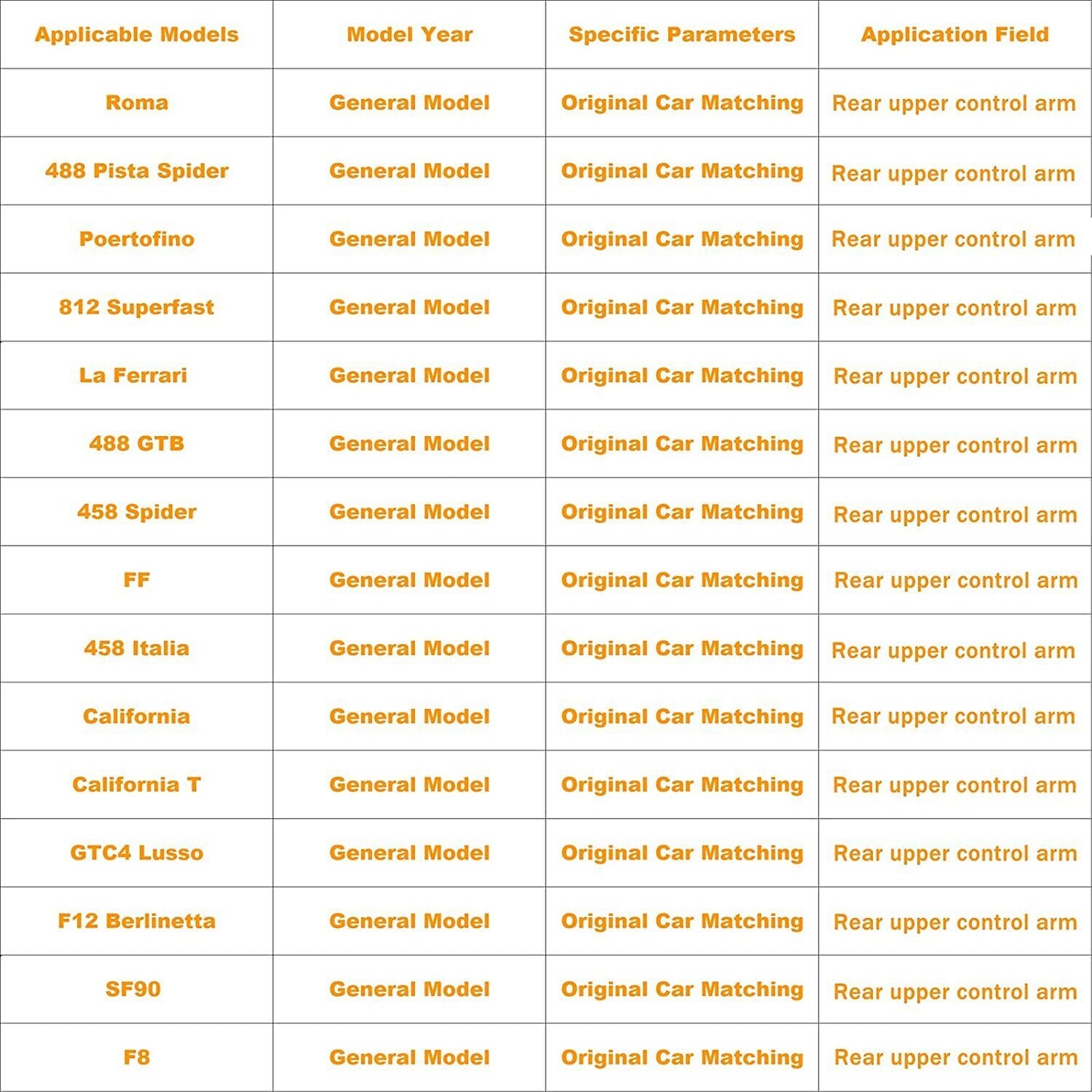Select the SF90 model cell
The image size is (1092, 1092).
click(133, 989)
